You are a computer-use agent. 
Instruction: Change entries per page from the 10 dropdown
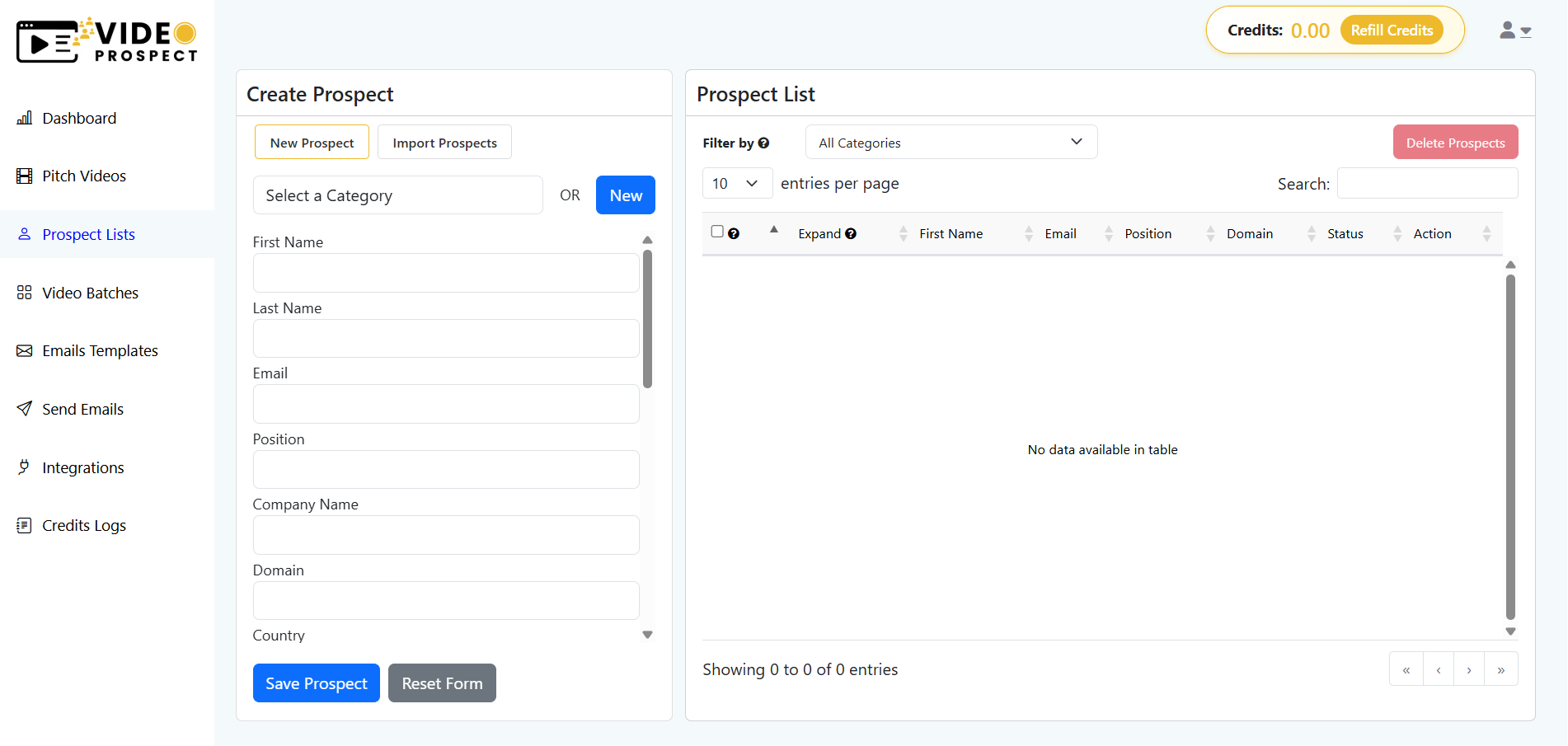736,183
